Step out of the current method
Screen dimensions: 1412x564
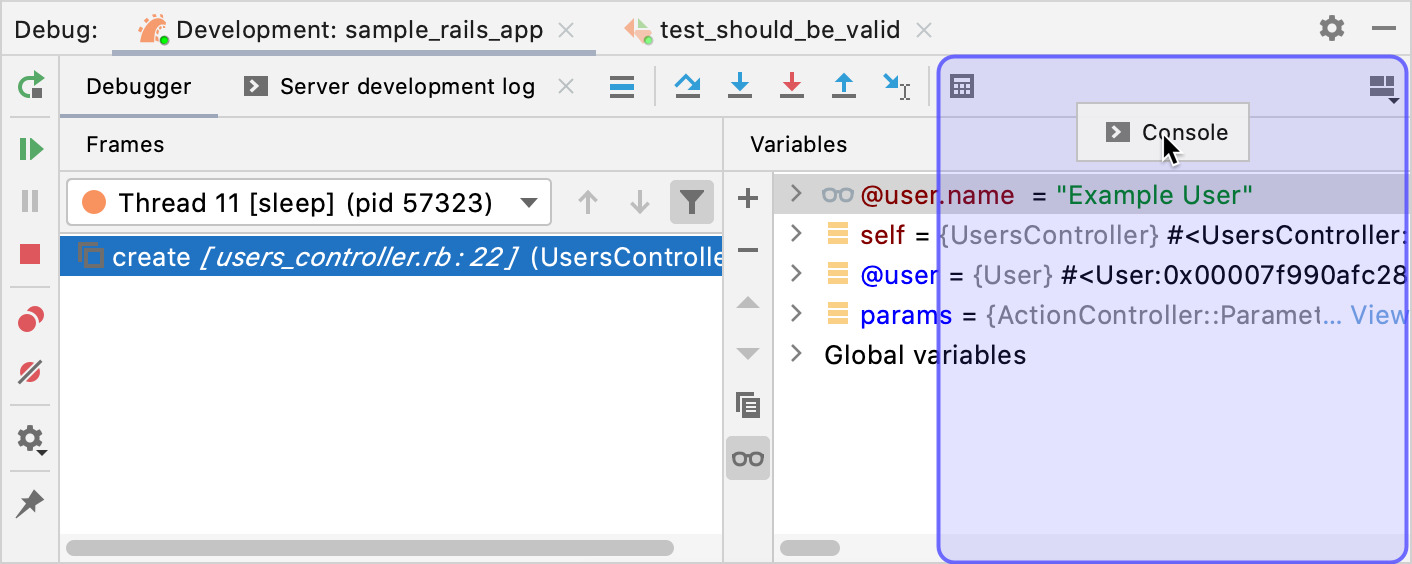click(x=844, y=87)
